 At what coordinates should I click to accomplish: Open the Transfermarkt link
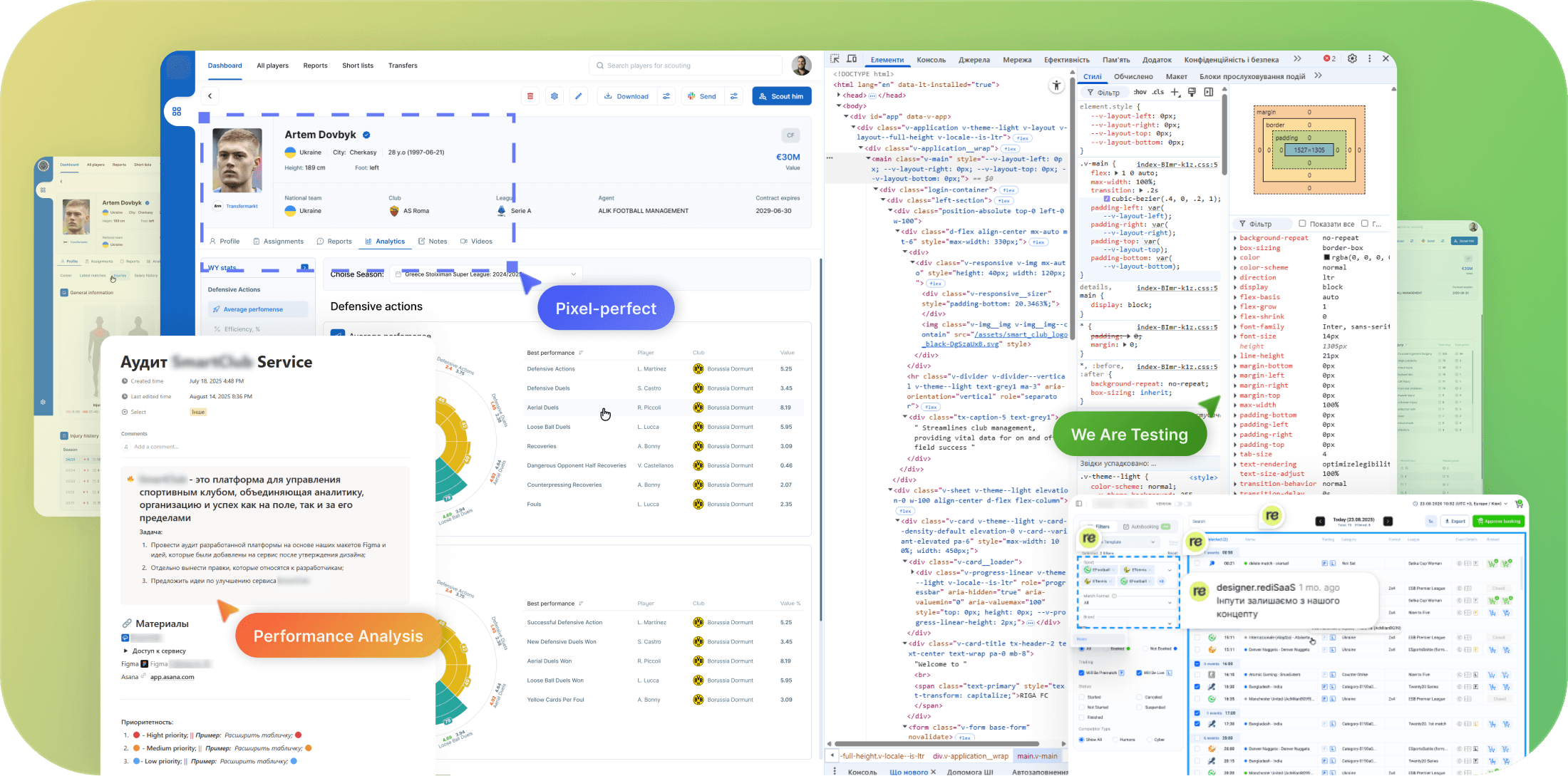[x=242, y=207]
